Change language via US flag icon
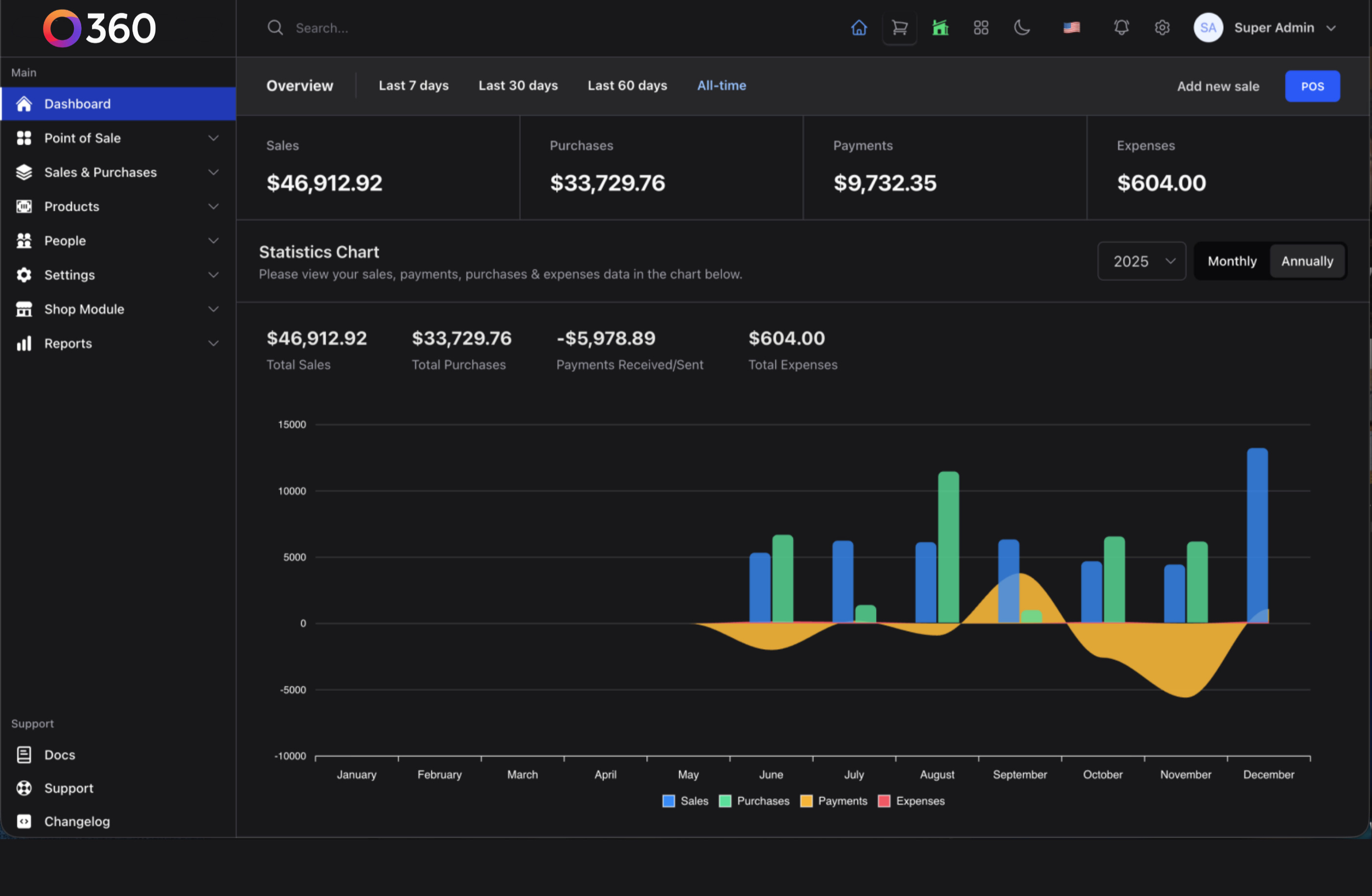The width and height of the screenshot is (1372, 896). pos(1071,28)
